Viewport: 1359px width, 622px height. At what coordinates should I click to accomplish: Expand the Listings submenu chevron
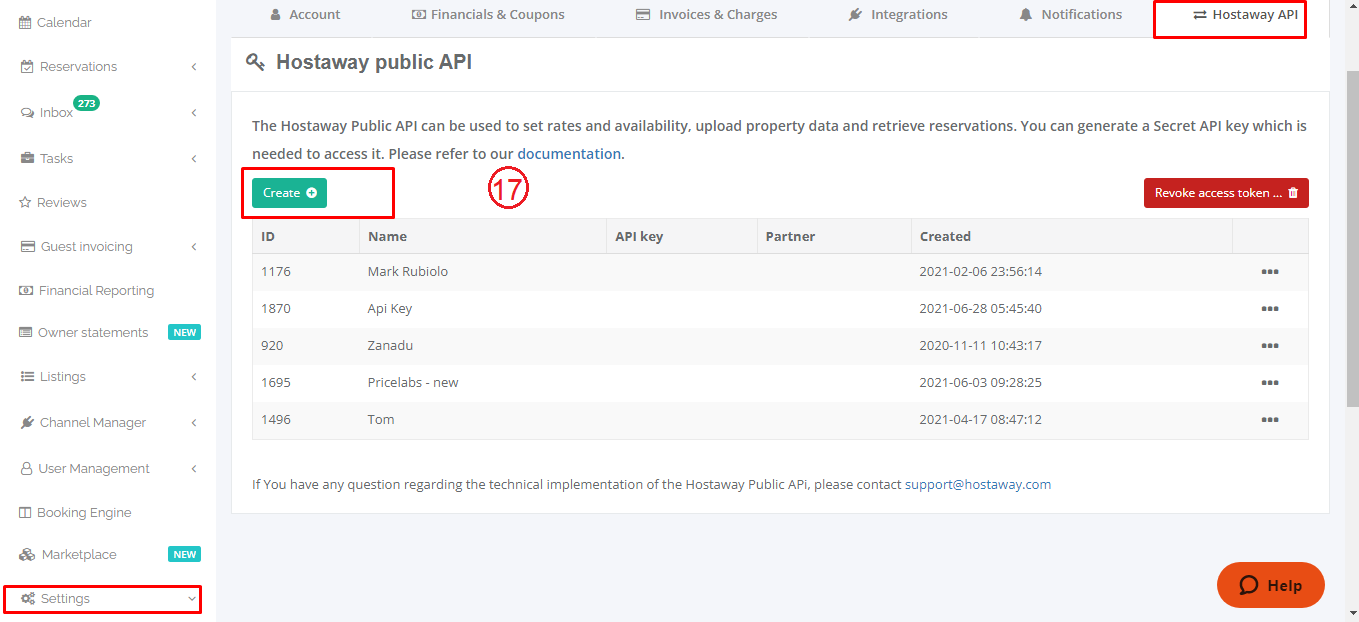click(193, 376)
